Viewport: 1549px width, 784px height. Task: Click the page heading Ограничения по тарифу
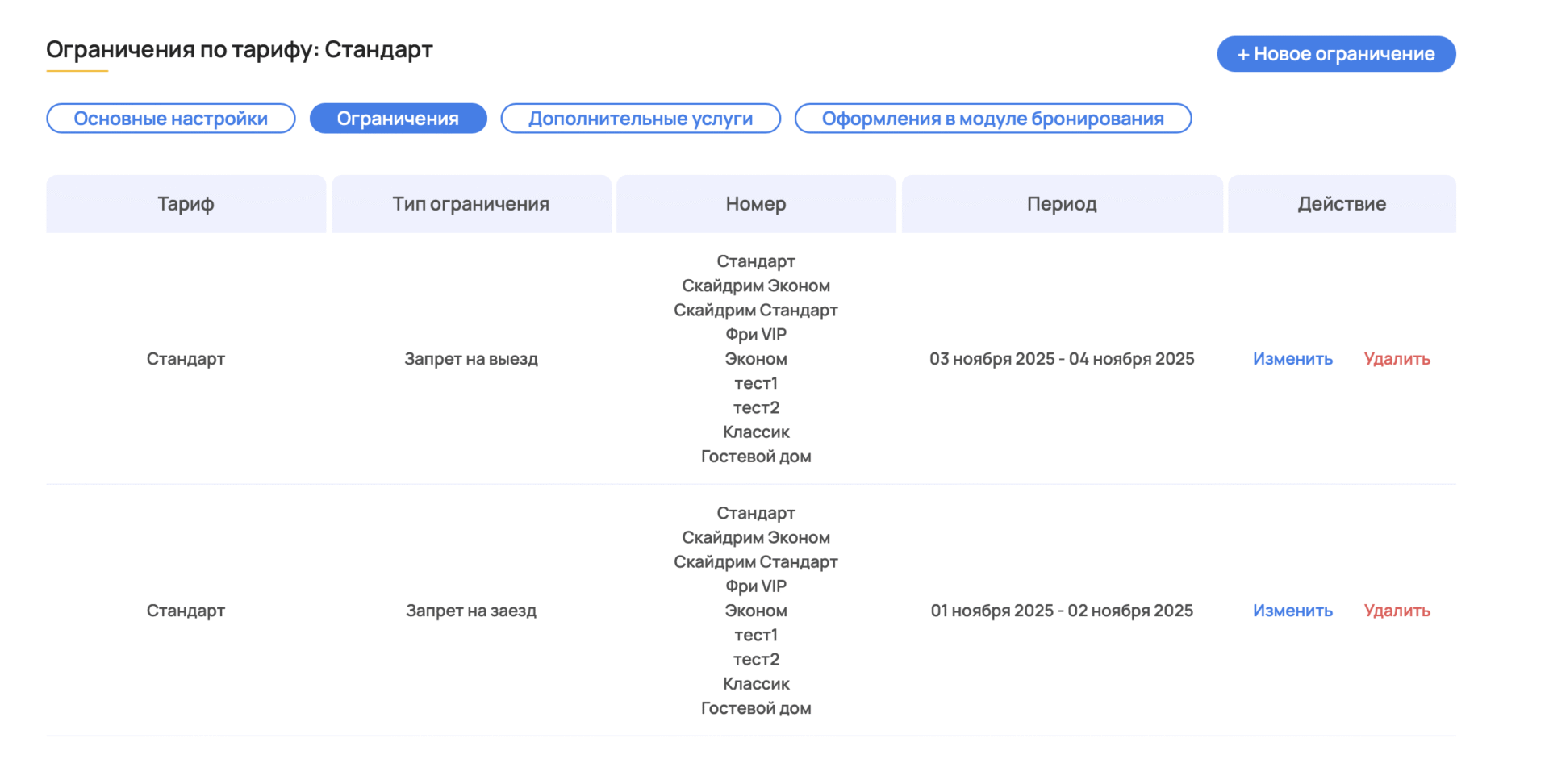[239, 50]
